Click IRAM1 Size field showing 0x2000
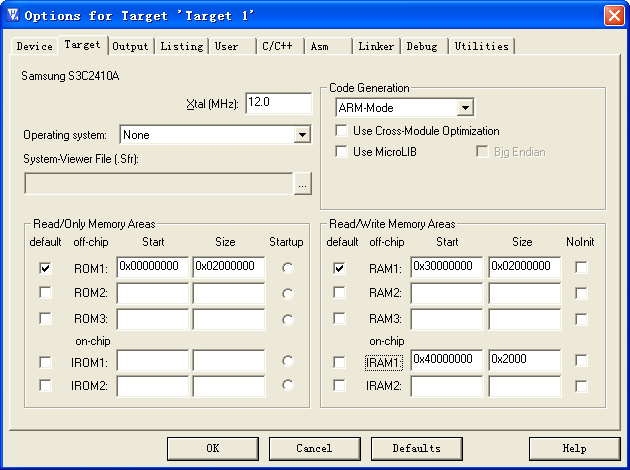630x470 pixels. point(525,360)
